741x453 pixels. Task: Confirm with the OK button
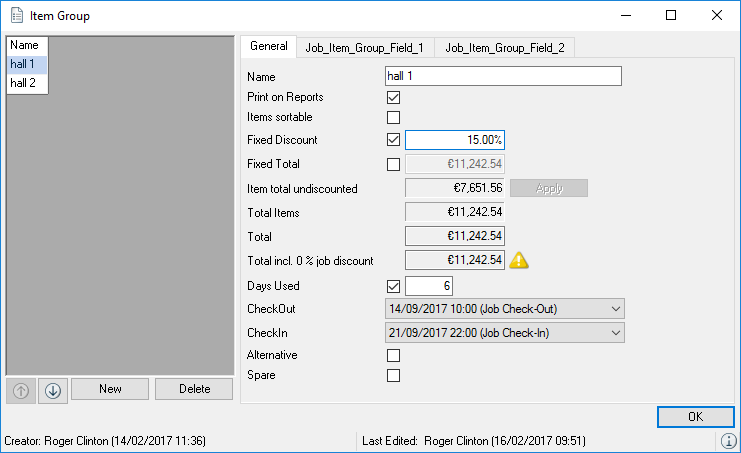695,416
